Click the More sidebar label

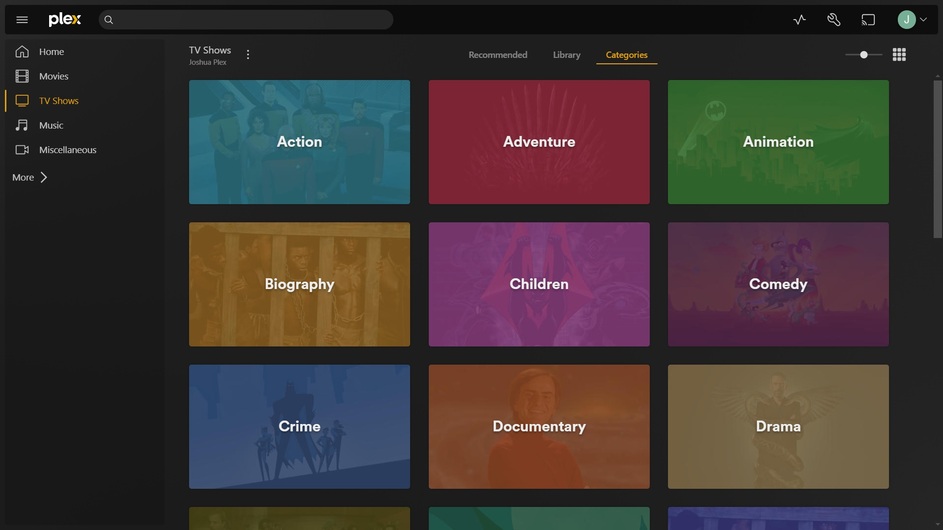click(x=23, y=177)
